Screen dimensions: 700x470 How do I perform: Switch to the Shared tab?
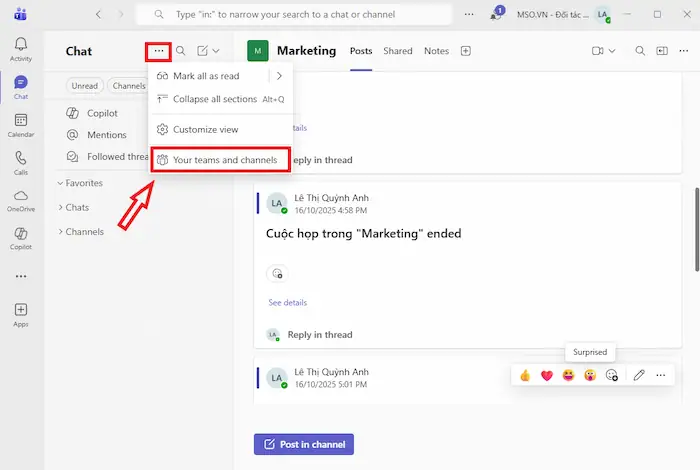point(398,51)
